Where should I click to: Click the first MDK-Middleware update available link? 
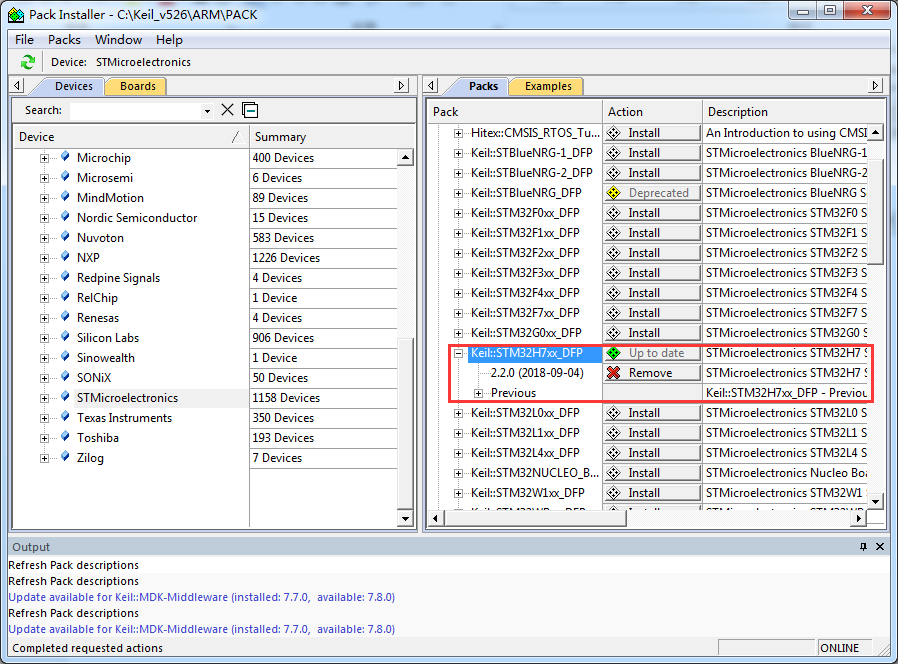202,597
